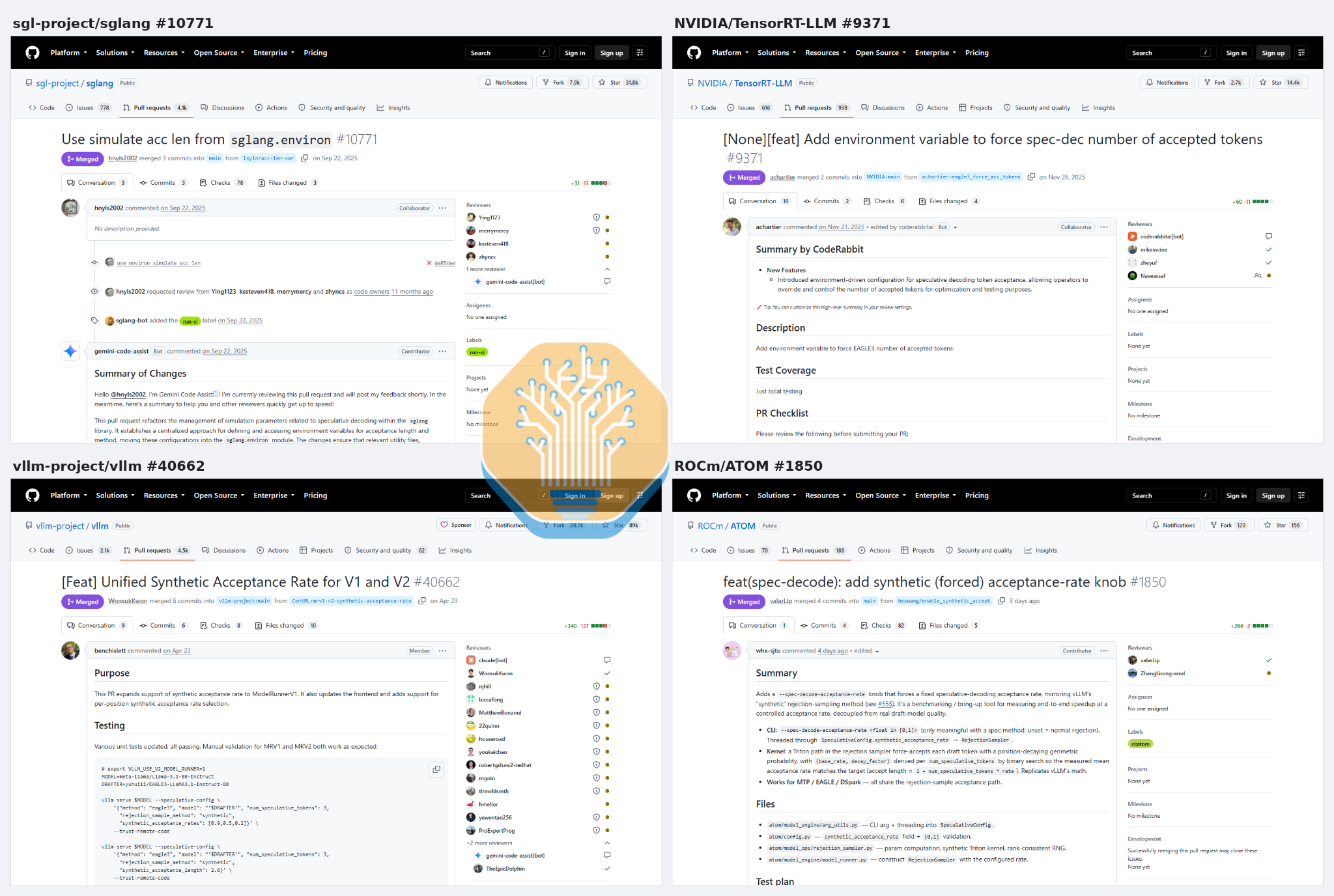Open the three-dot menu on achartier's comment
Viewport: 1334px width, 896px height.
point(1104,227)
